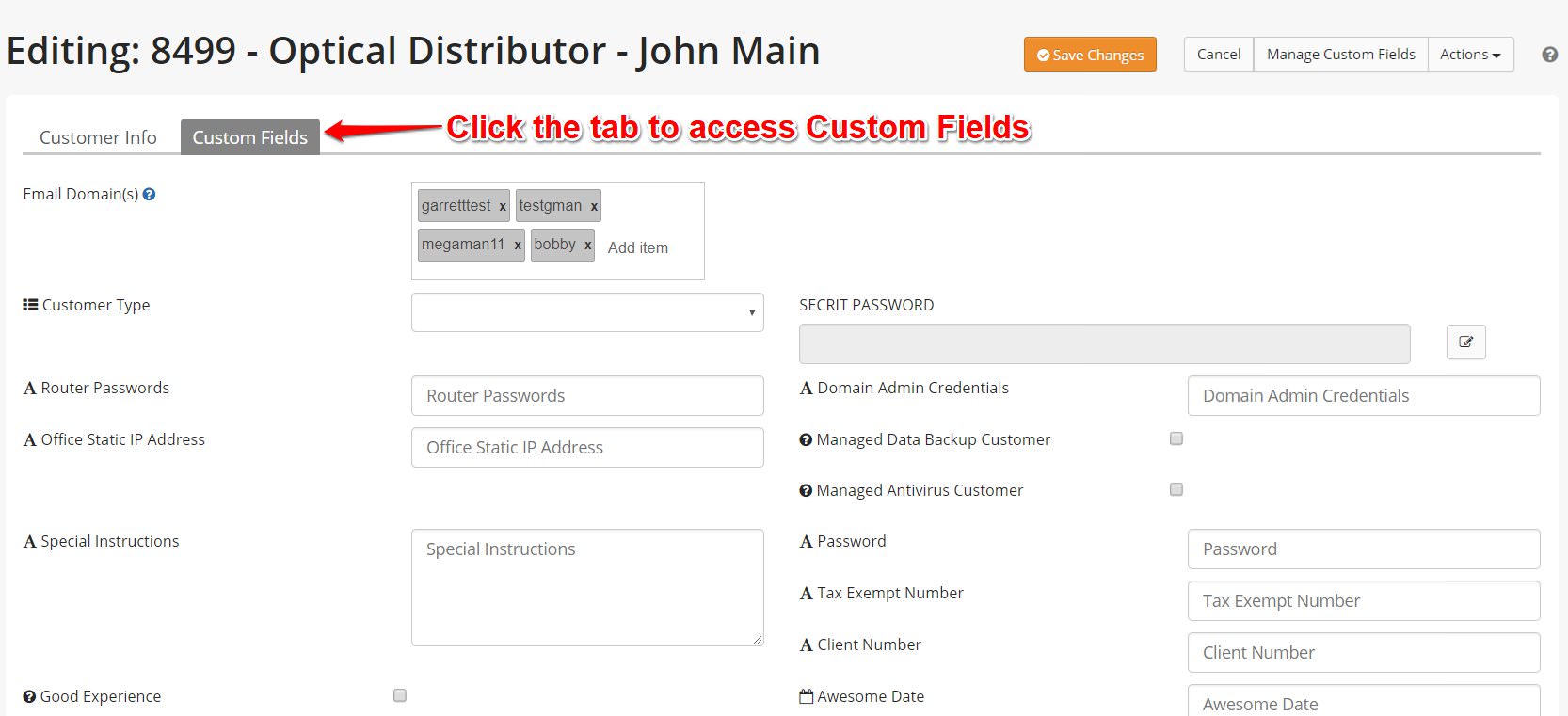
Task: Click the Router Passwords input field
Action: pyautogui.click(x=587, y=395)
